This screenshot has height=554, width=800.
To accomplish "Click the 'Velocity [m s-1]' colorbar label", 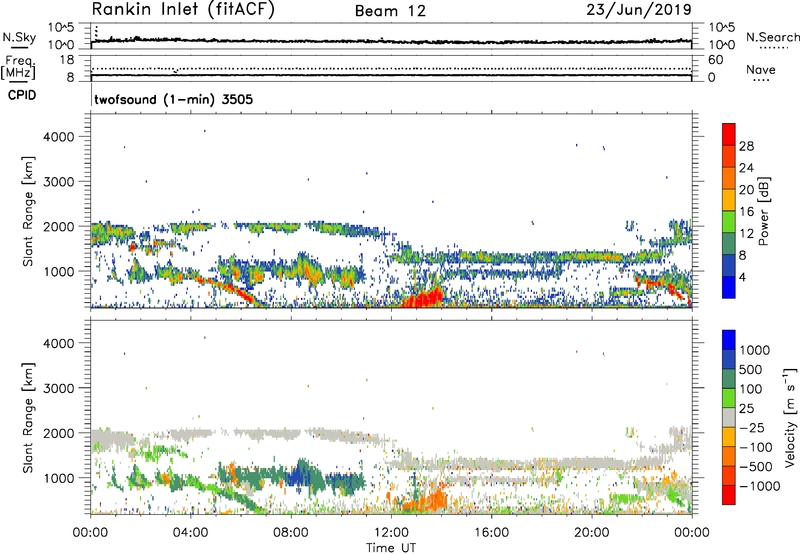I will [791, 417].
